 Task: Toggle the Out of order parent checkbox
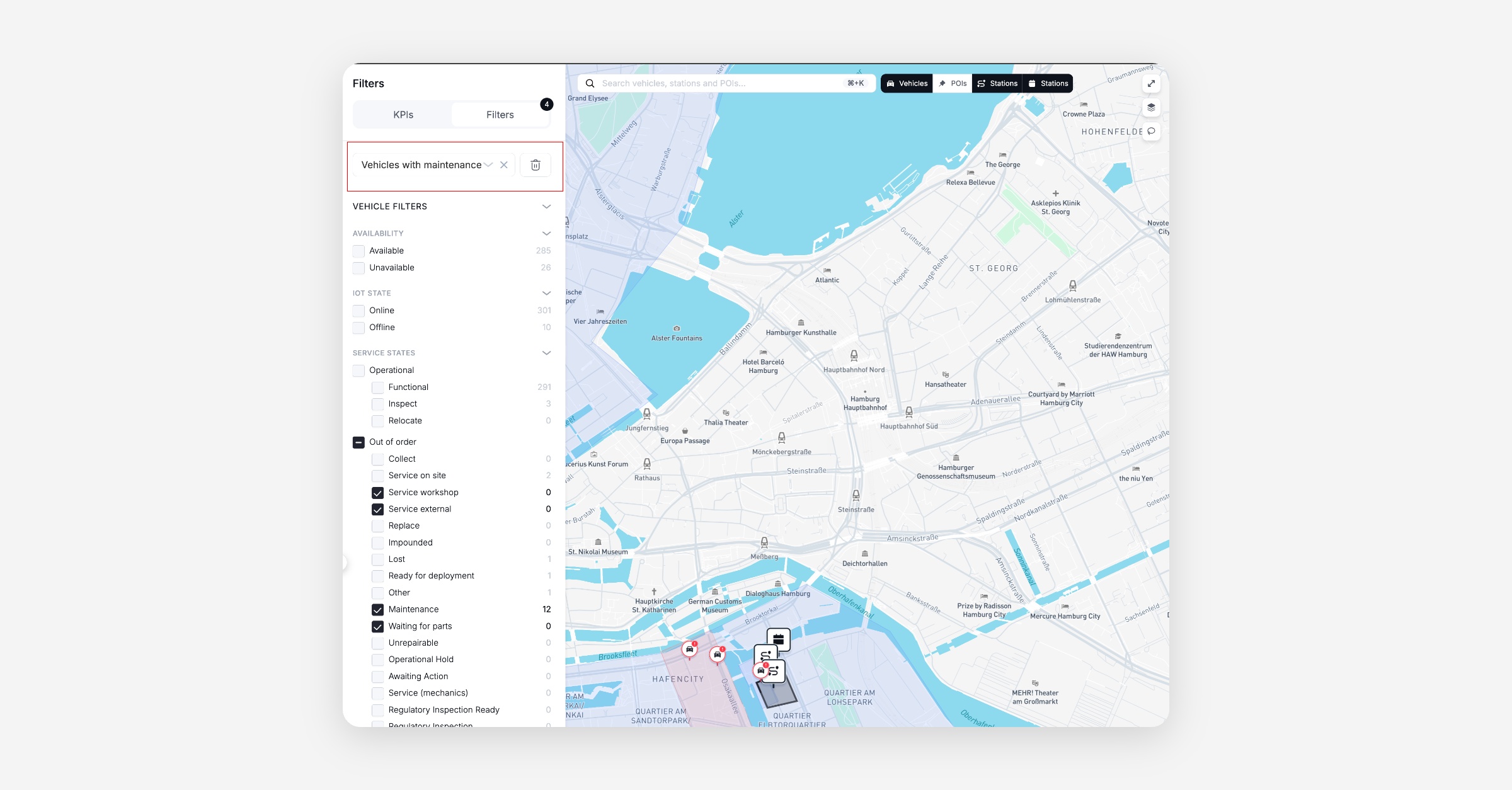(x=358, y=442)
